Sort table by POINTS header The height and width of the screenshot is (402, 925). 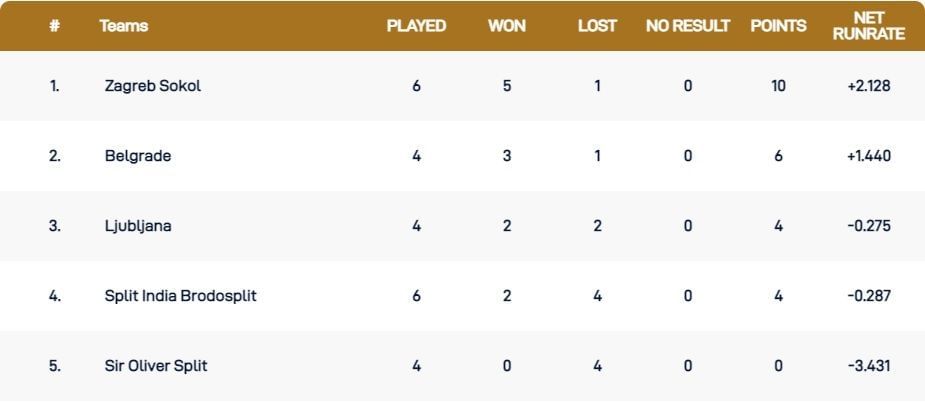tap(778, 26)
